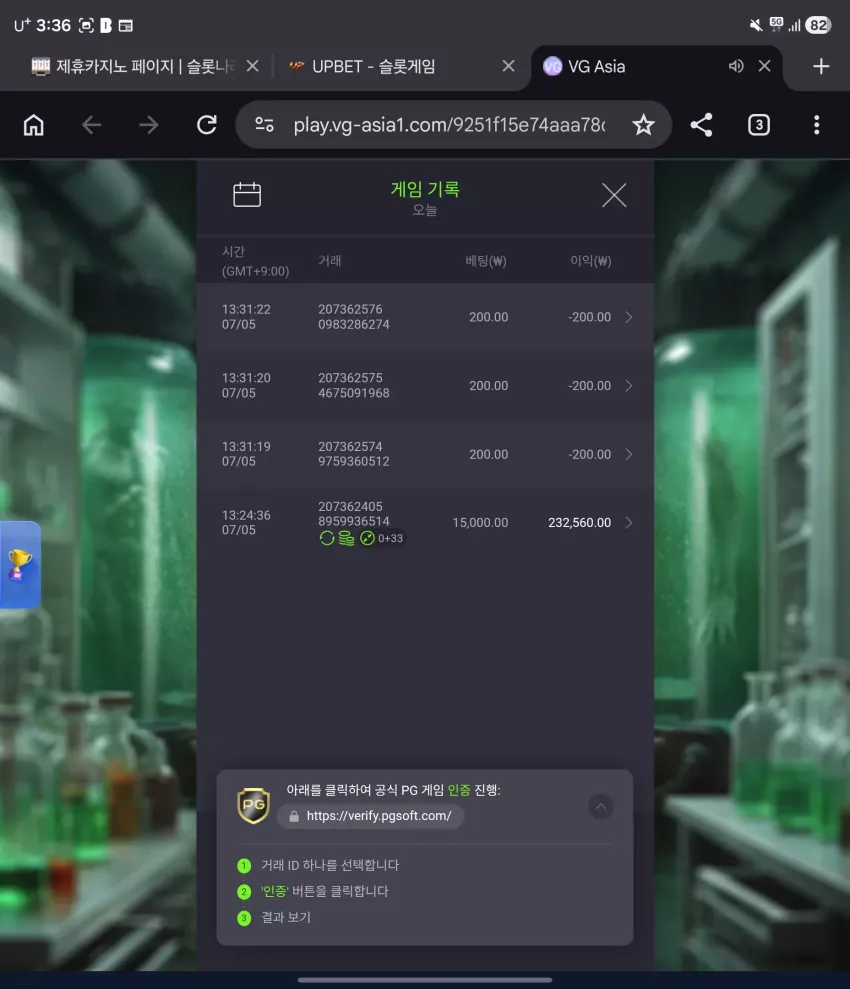Click the free spin cycle icon
This screenshot has height=989, width=850.
327,538
